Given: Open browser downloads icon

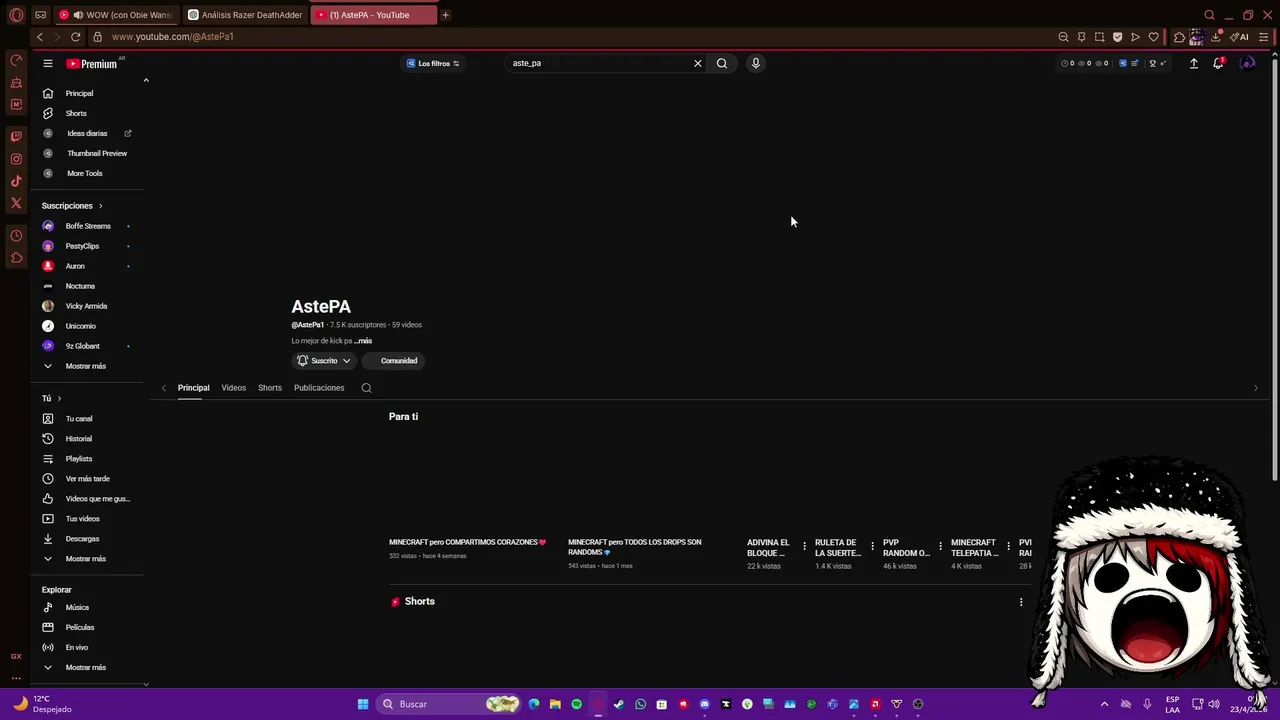Looking at the screenshot, I should [x=1216, y=37].
